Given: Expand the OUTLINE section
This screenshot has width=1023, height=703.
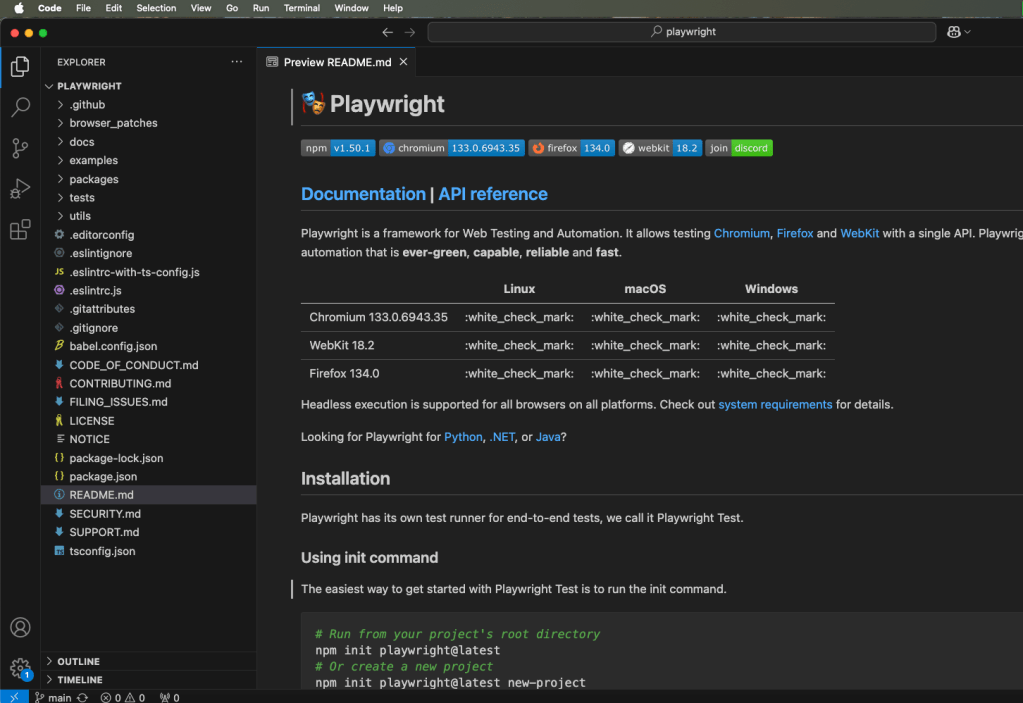Looking at the screenshot, I should point(78,661).
